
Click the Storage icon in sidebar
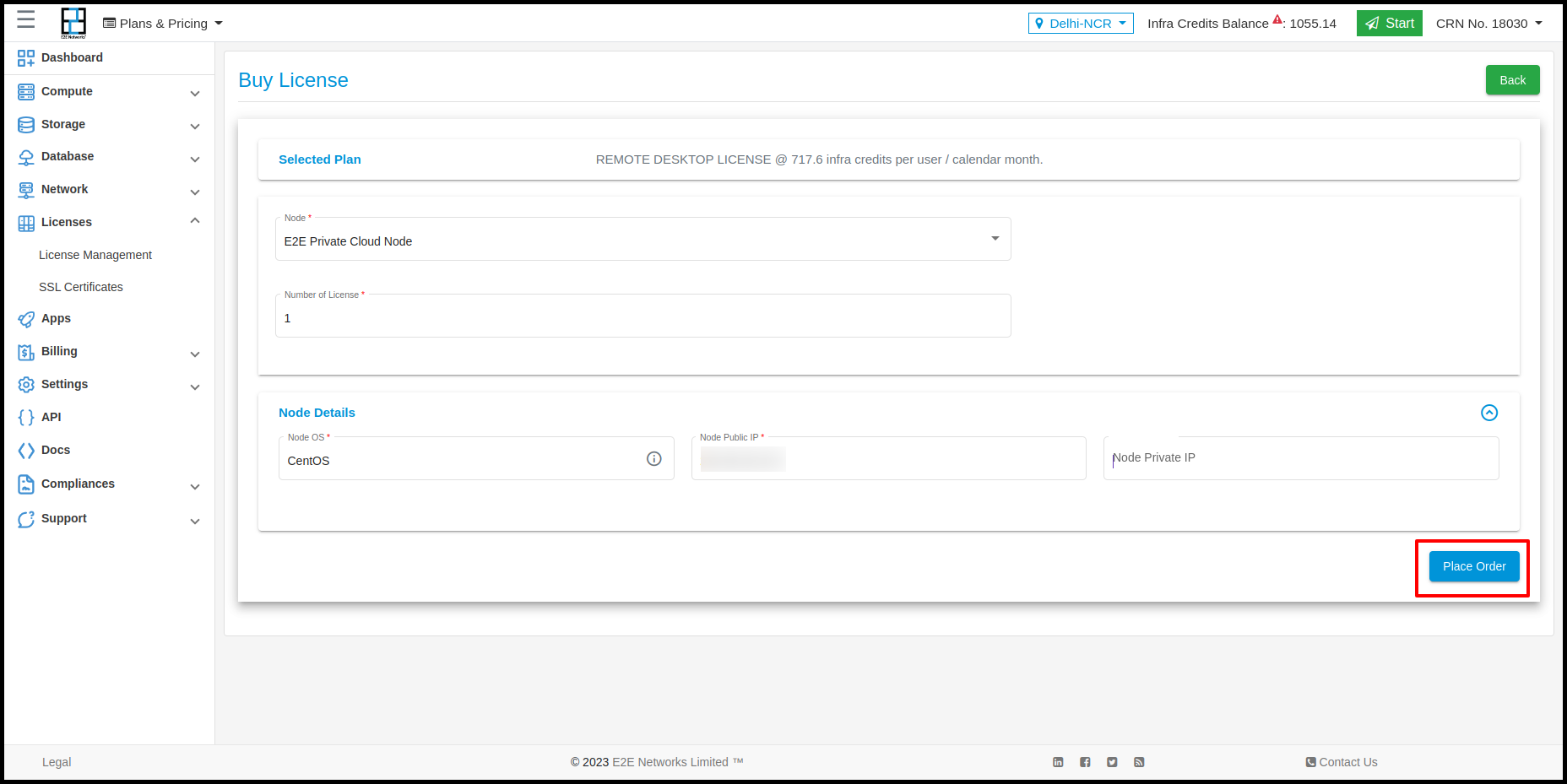(26, 125)
